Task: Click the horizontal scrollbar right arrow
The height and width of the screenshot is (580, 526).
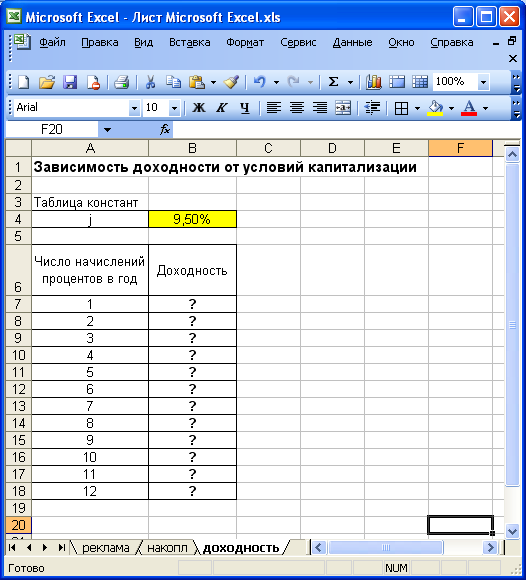Action: 490,547
